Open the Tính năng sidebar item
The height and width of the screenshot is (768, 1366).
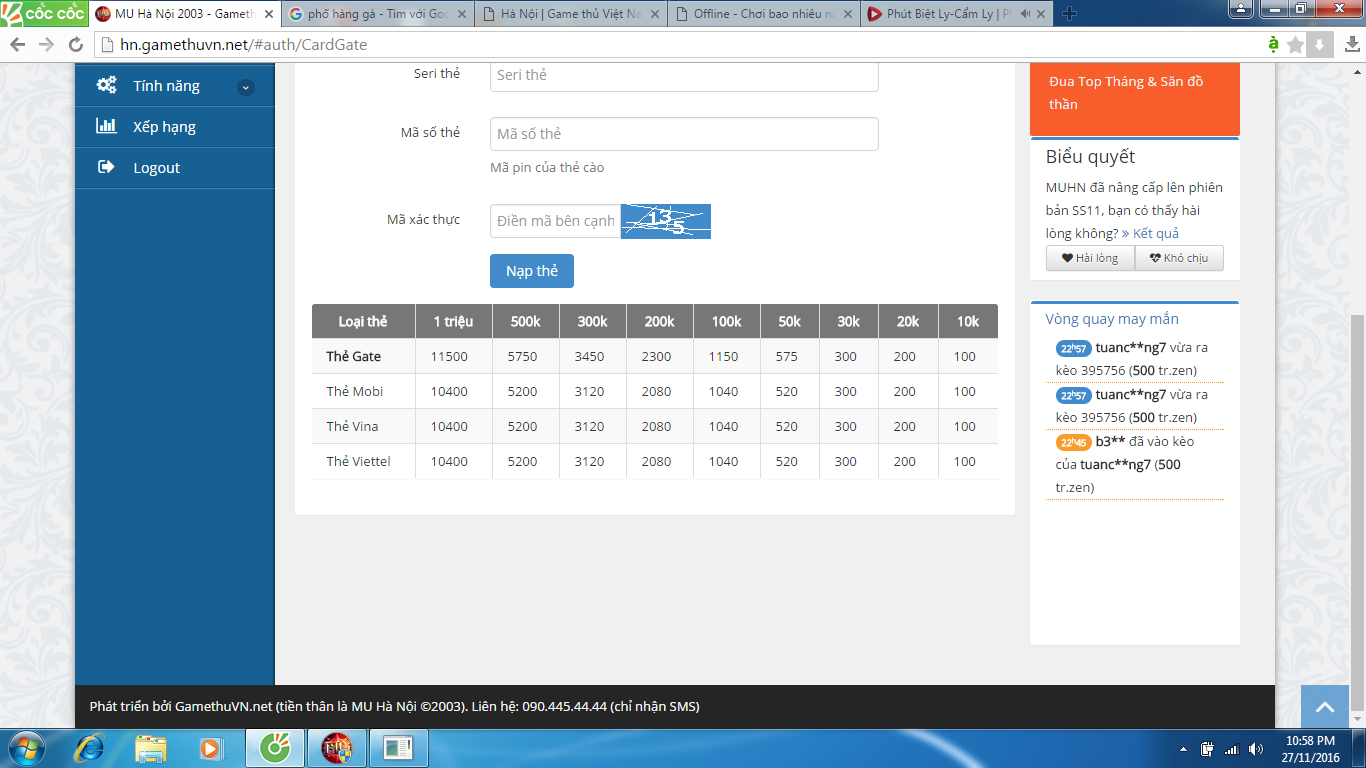[174, 86]
